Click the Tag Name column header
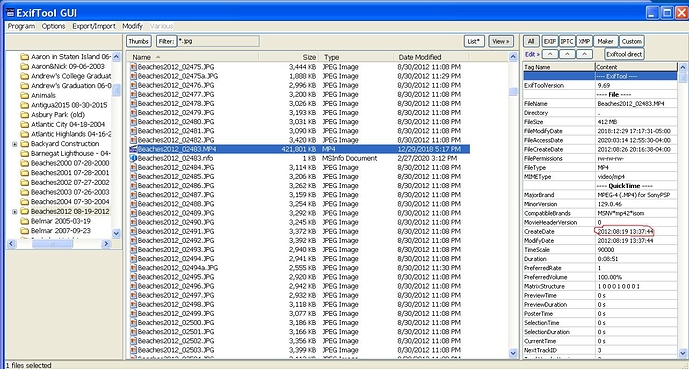The height and width of the screenshot is (369, 689). [559, 67]
